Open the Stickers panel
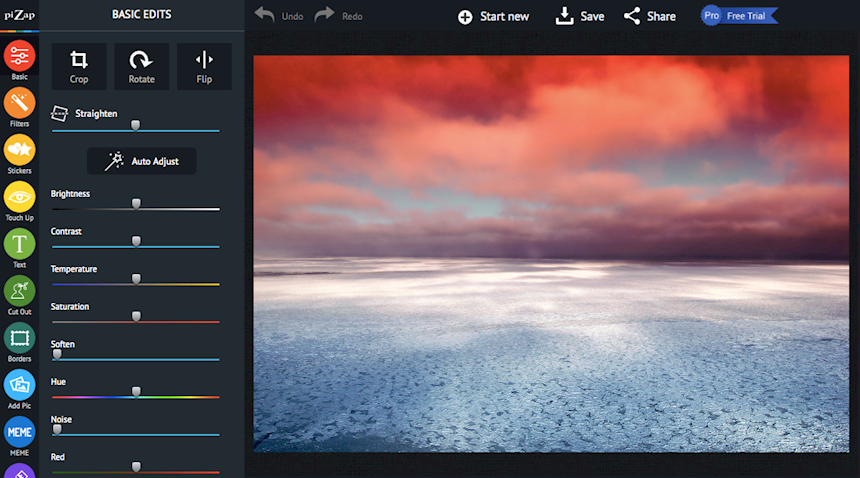Viewport: 860px width, 478px height. click(x=19, y=150)
